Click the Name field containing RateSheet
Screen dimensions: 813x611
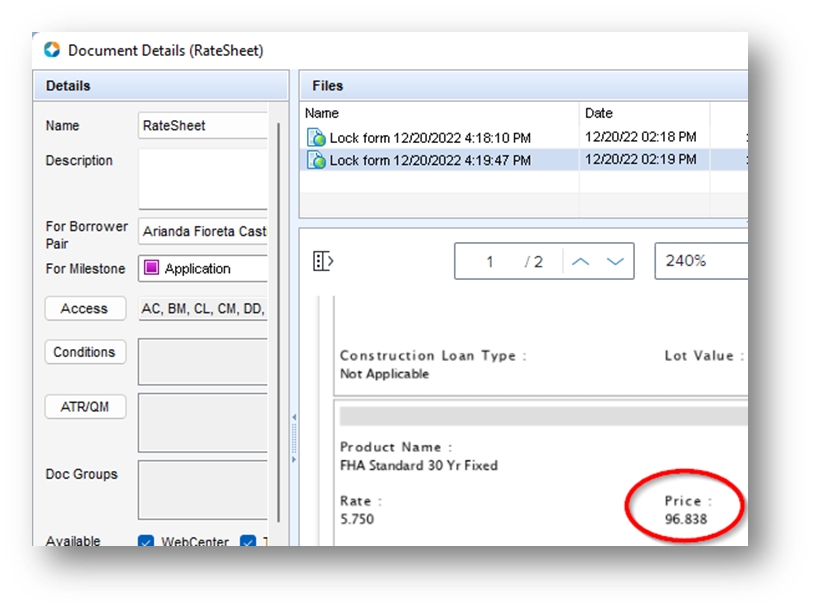203,126
